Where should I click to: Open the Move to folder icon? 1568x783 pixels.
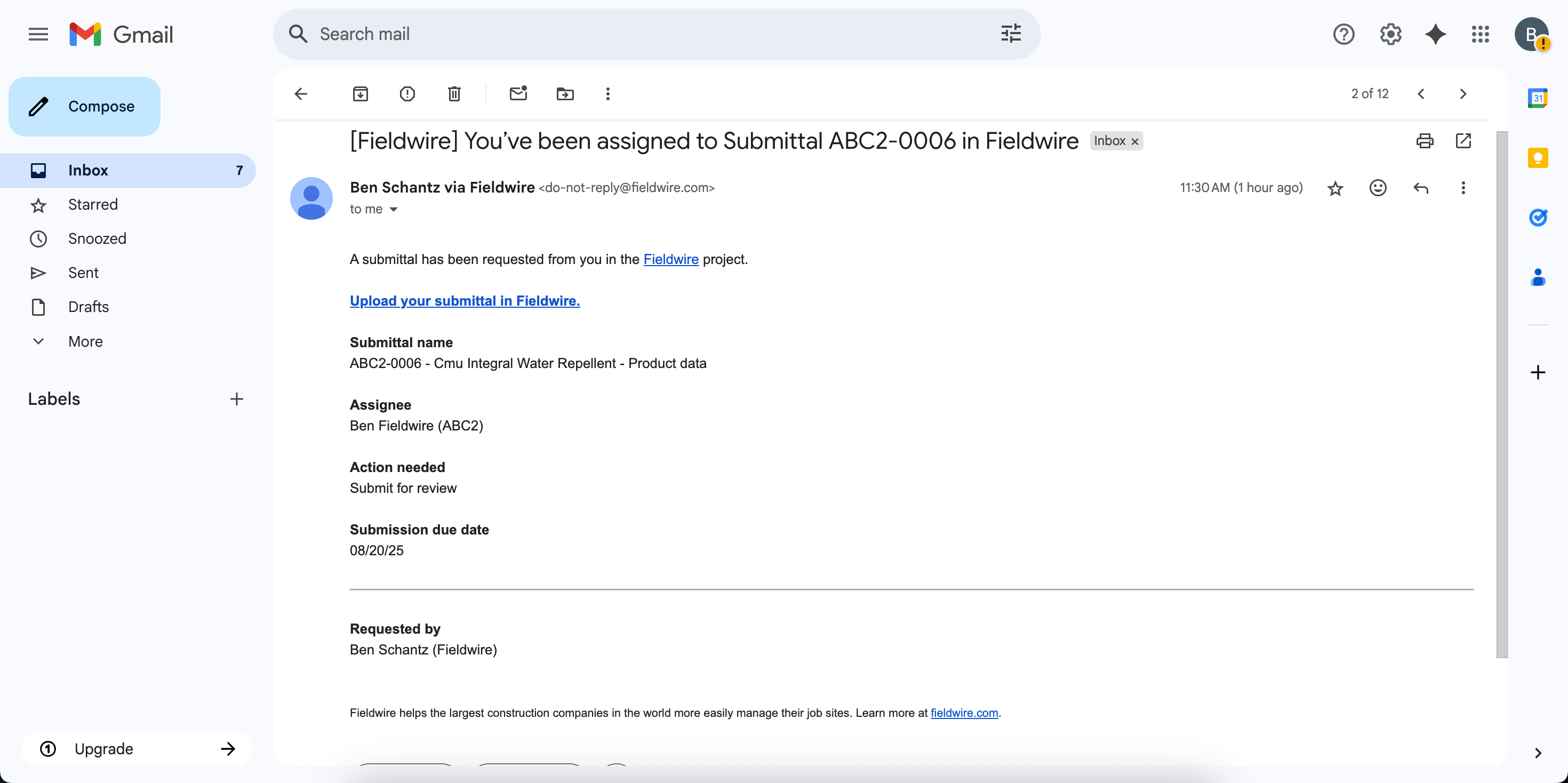click(565, 94)
